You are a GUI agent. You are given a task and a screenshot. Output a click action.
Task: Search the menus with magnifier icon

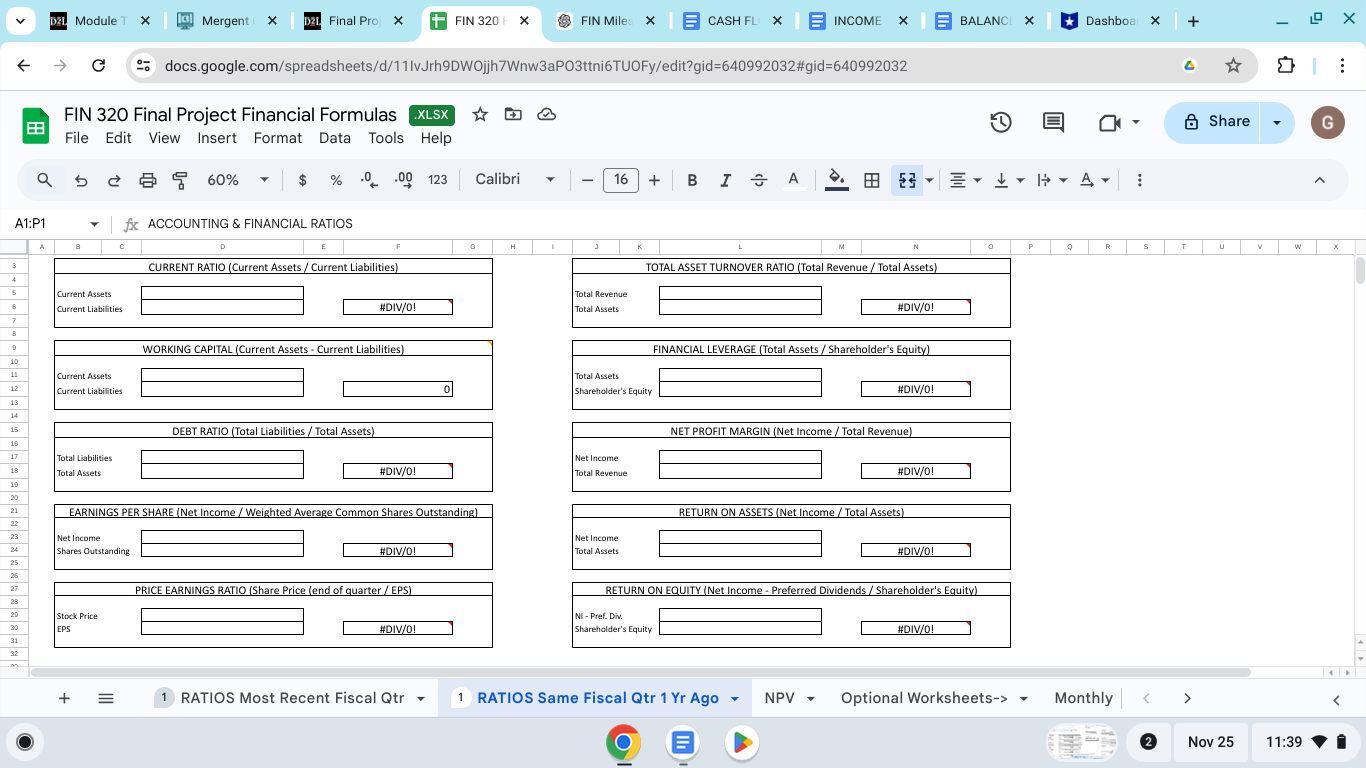45,180
